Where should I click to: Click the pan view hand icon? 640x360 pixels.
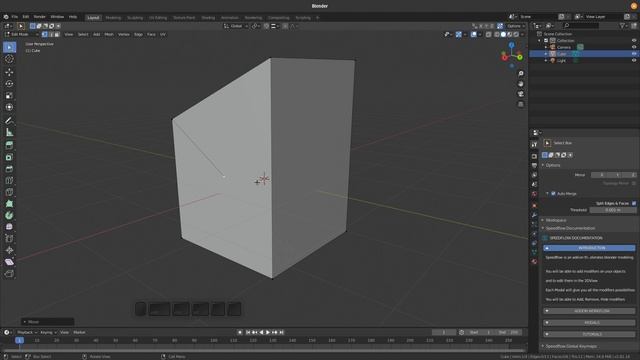[520, 84]
